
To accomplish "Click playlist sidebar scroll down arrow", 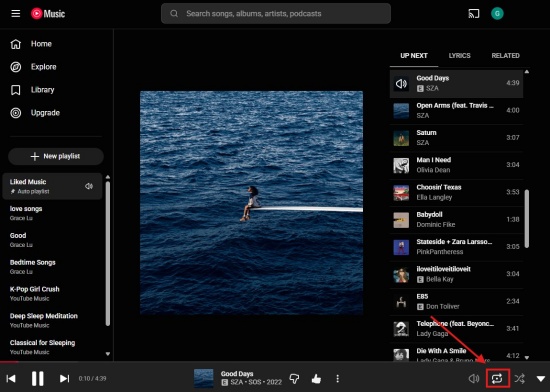I will point(108,354).
